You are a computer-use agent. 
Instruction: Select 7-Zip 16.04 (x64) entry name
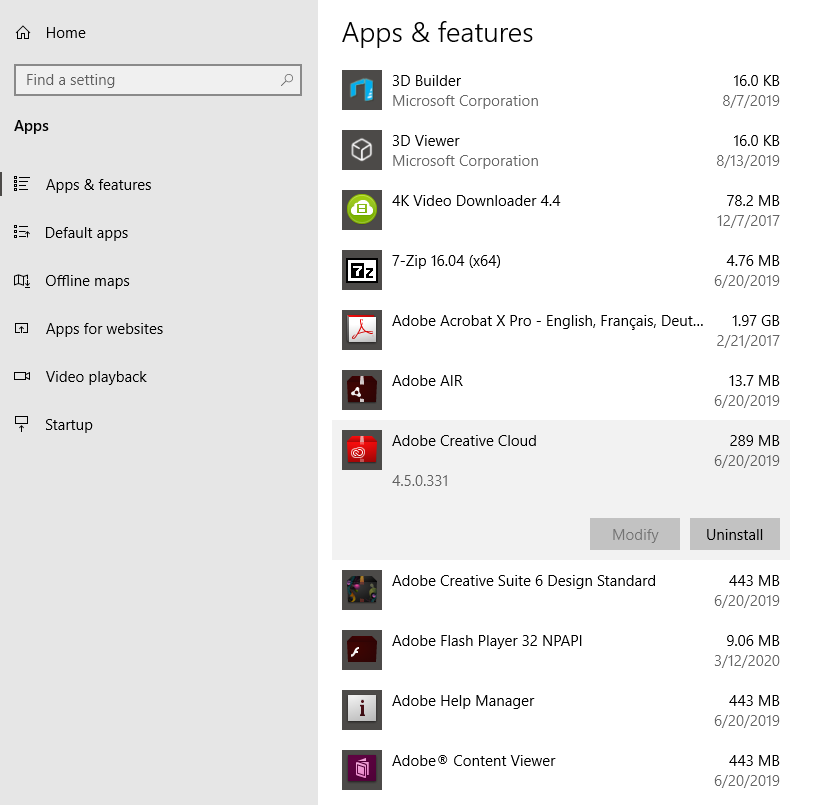446,261
